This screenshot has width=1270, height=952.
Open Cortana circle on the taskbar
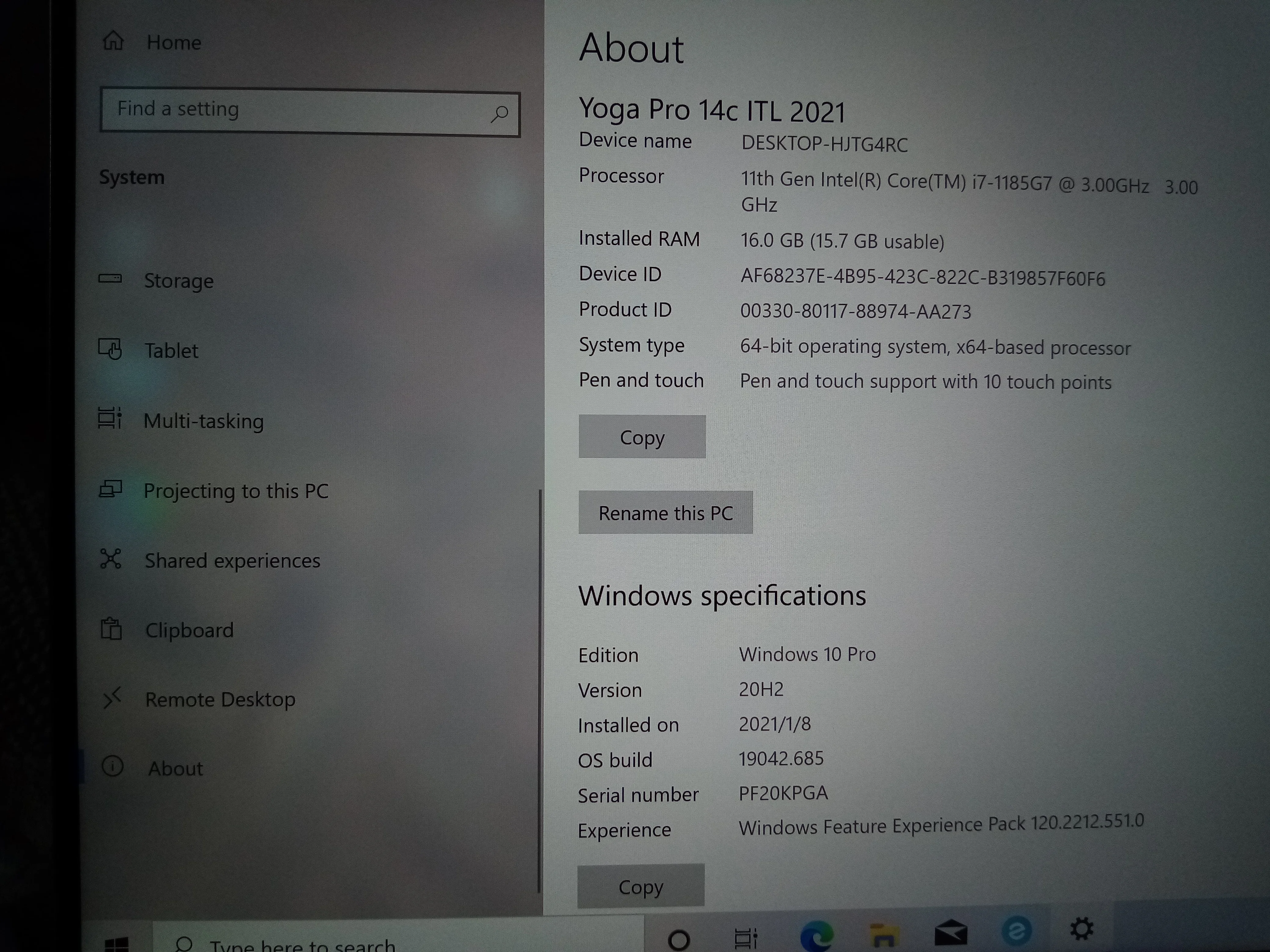pyautogui.click(x=679, y=939)
